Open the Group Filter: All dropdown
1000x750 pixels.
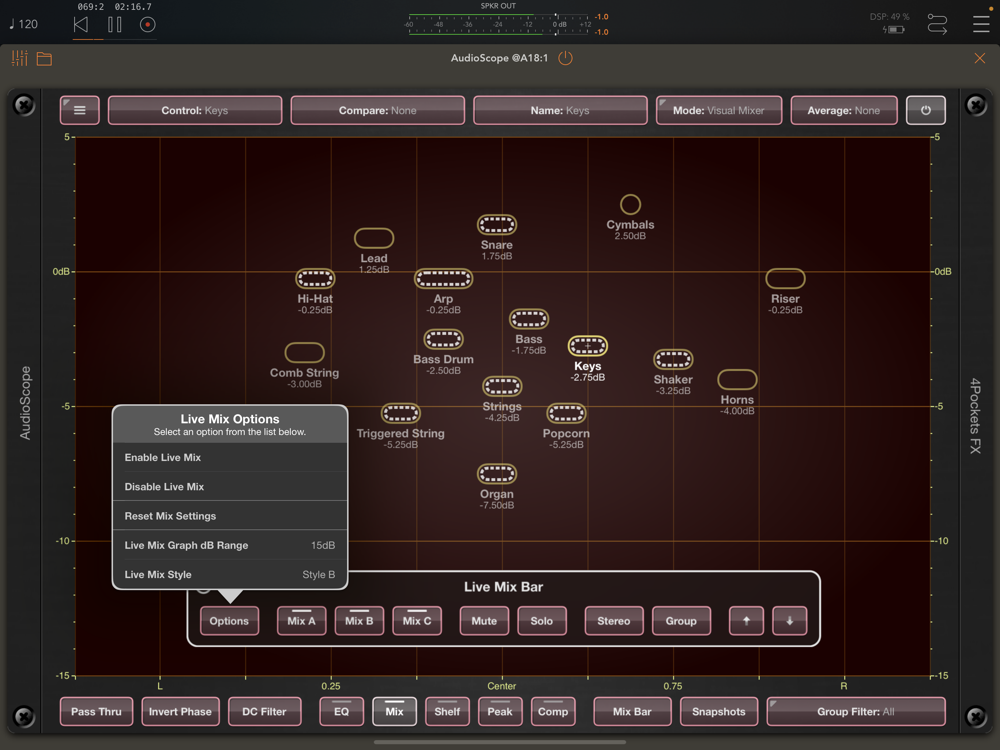[x=856, y=712]
